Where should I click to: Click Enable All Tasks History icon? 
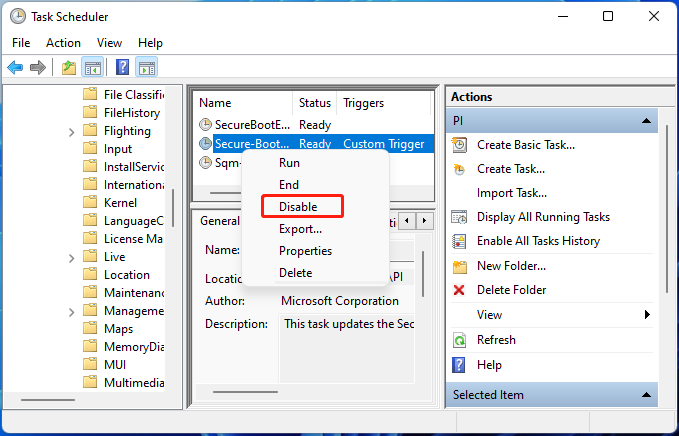tap(460, 241)
